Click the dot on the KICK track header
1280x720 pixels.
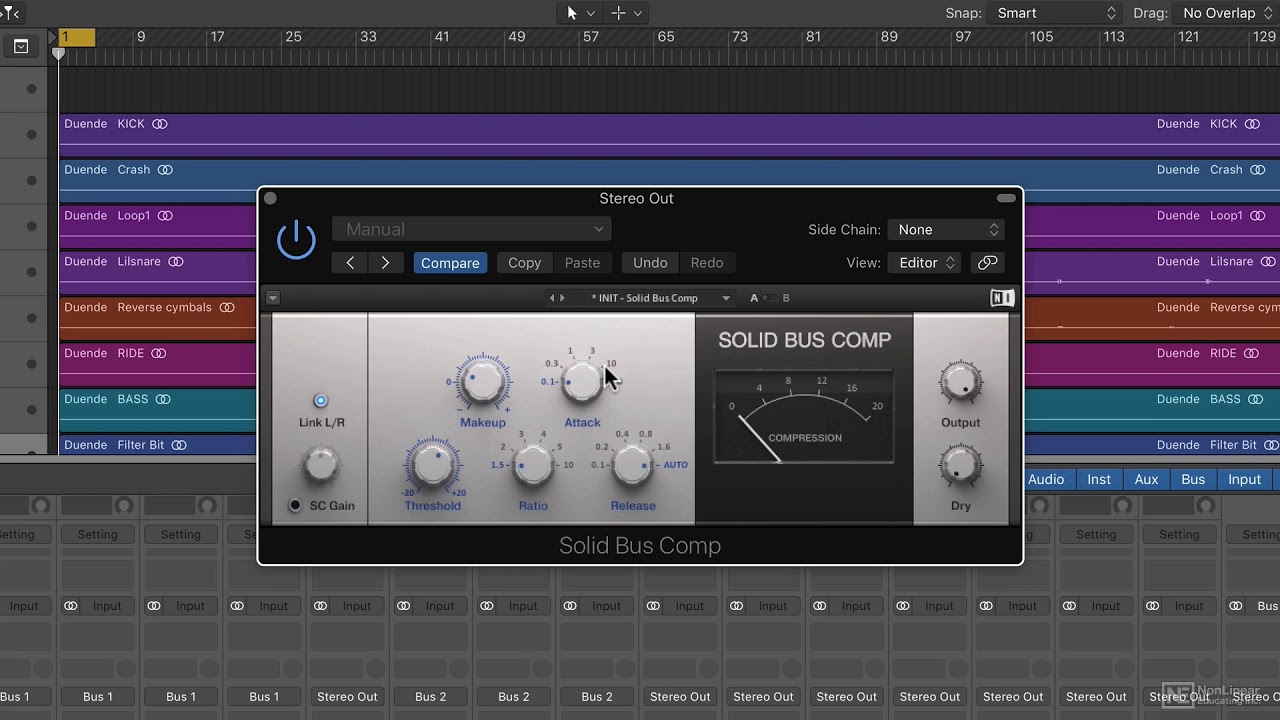click(x=31, y=135)
